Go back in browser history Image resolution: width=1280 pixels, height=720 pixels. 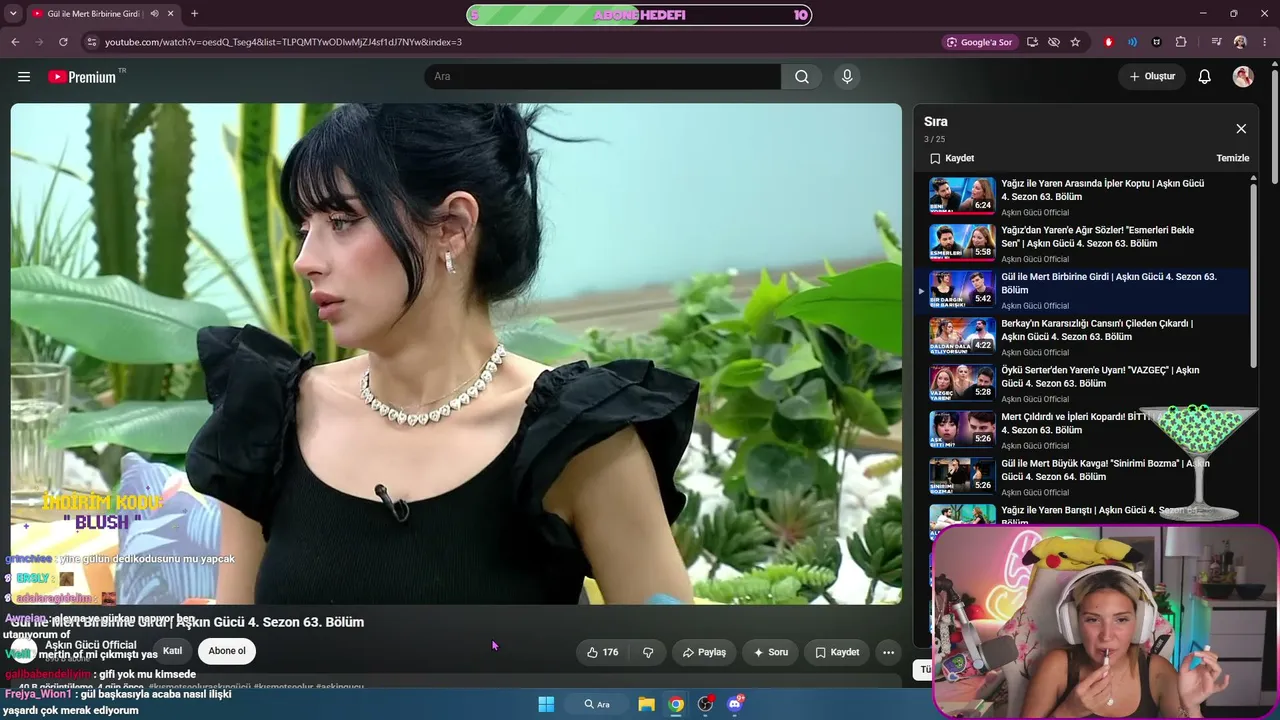(x=15, y=42)
